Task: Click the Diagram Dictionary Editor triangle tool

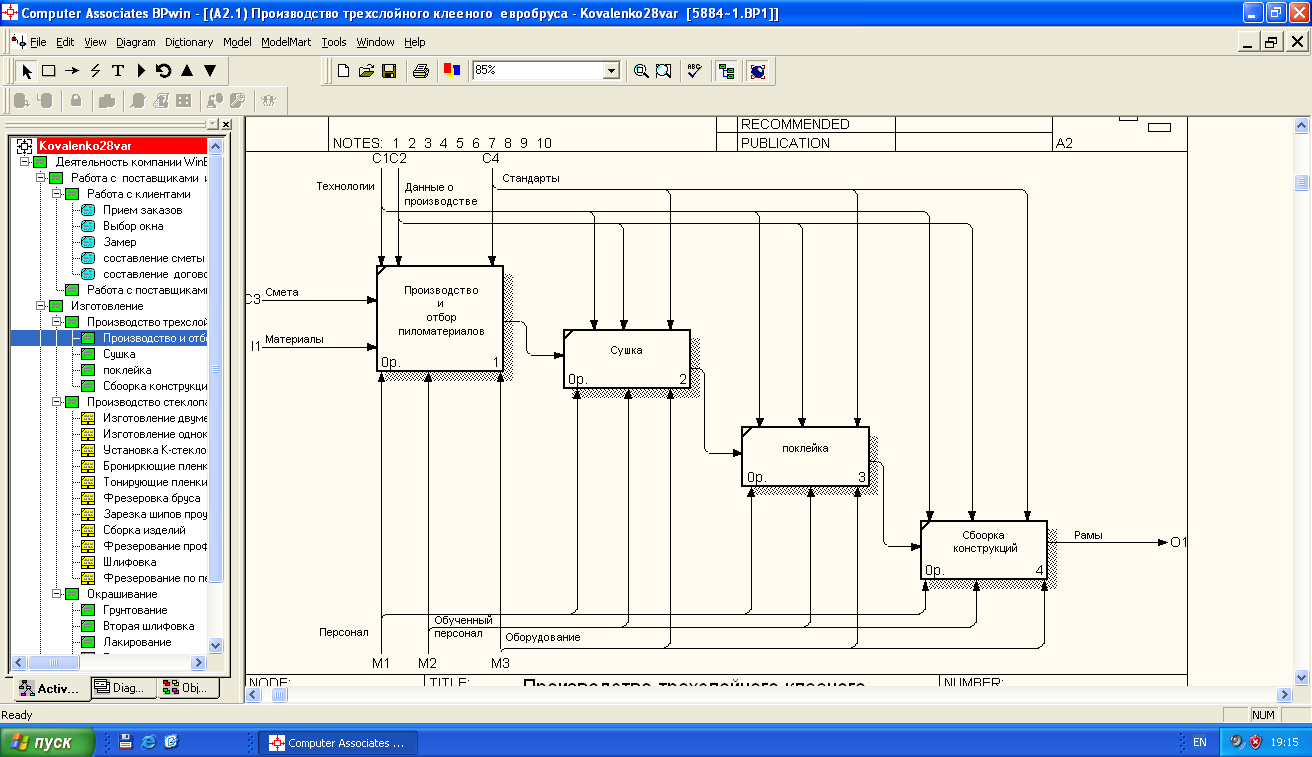Action: (141, 71)
